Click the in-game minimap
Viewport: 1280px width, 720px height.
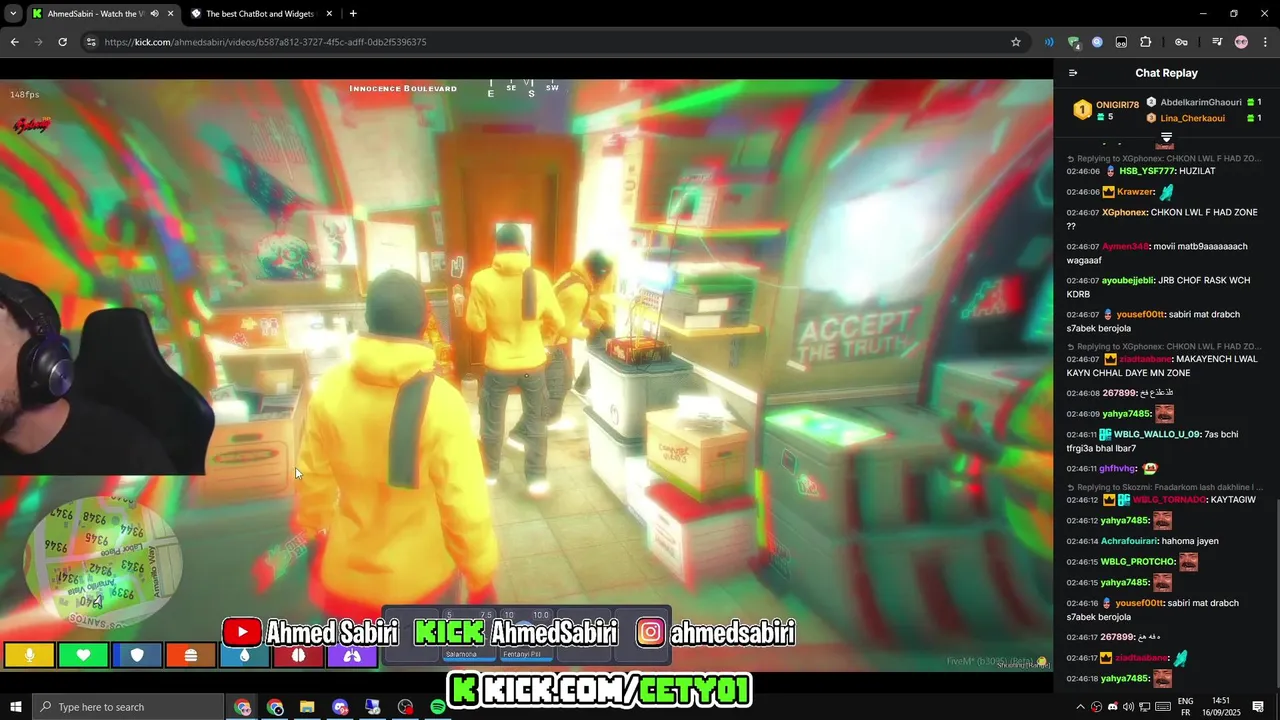[105, 562]
